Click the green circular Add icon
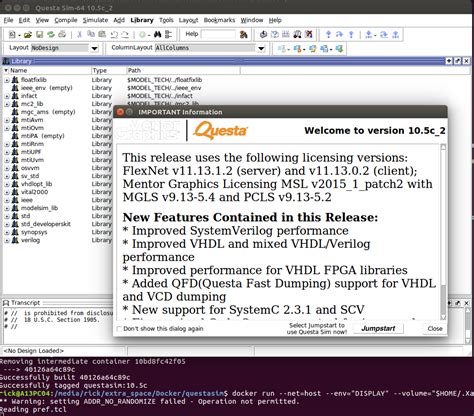The height and width of the screenshot is (416, 474). click(x=143, y=34)
